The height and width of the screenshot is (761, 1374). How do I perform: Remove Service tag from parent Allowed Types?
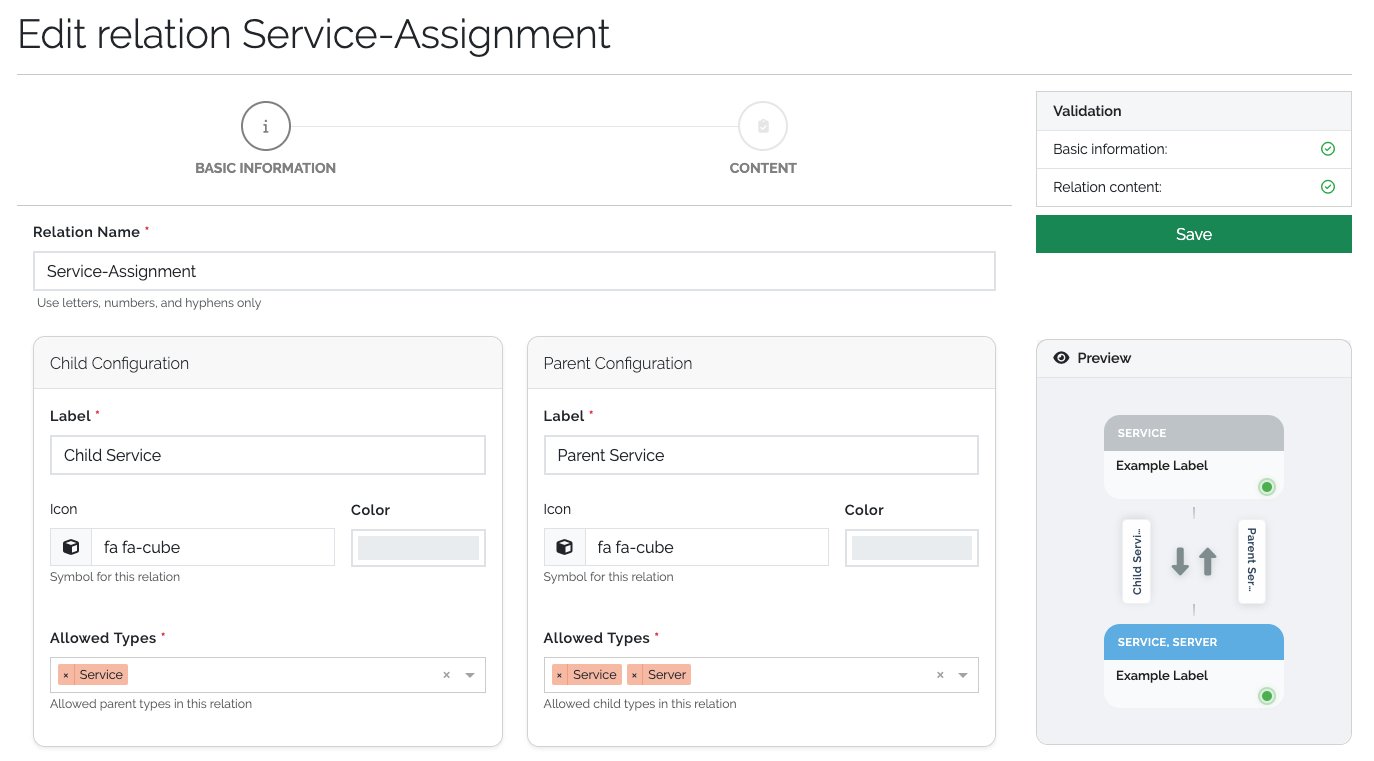tap(559, 676)
